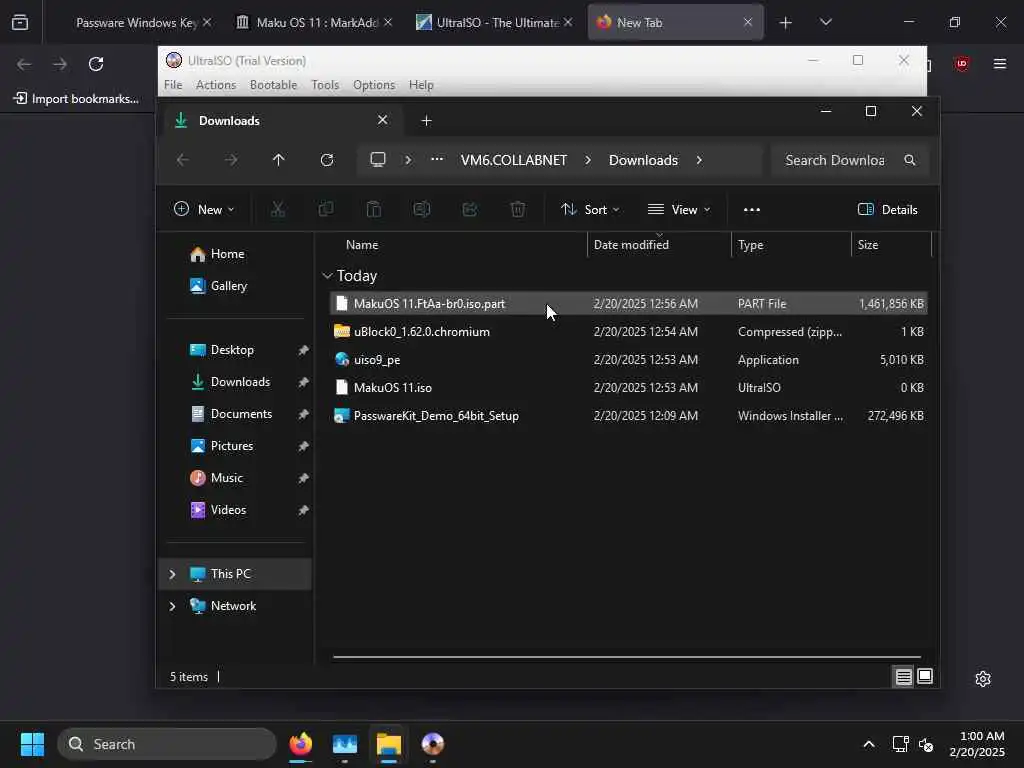The width and height of the screenshot is (1024, 768).
Task: Expand the Network tree node
Action: (x=172, y=606)
